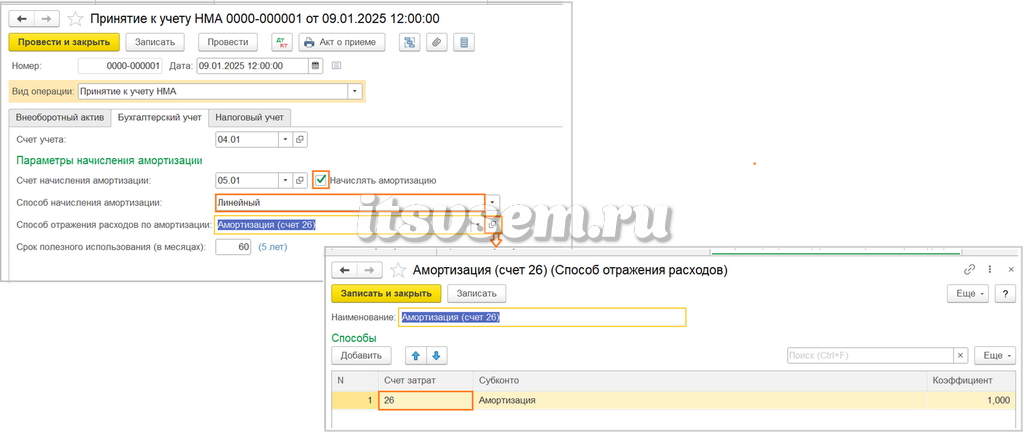Go forward in the Амортизация (счет 26) window

369,270
